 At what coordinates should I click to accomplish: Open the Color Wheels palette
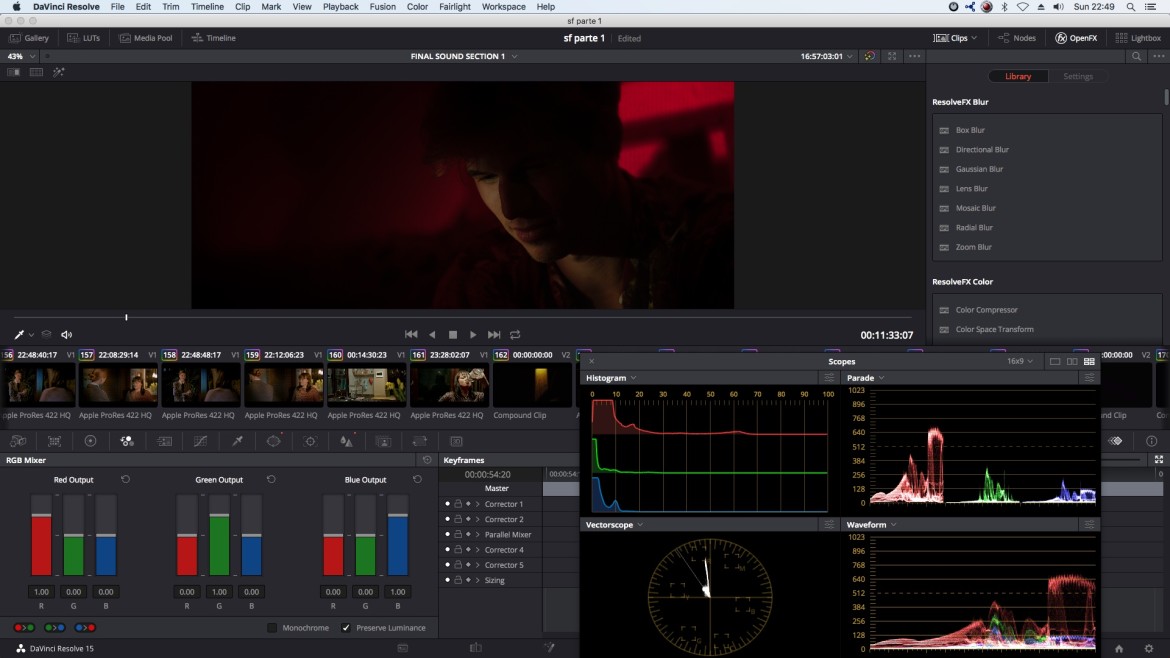(90, 441)
